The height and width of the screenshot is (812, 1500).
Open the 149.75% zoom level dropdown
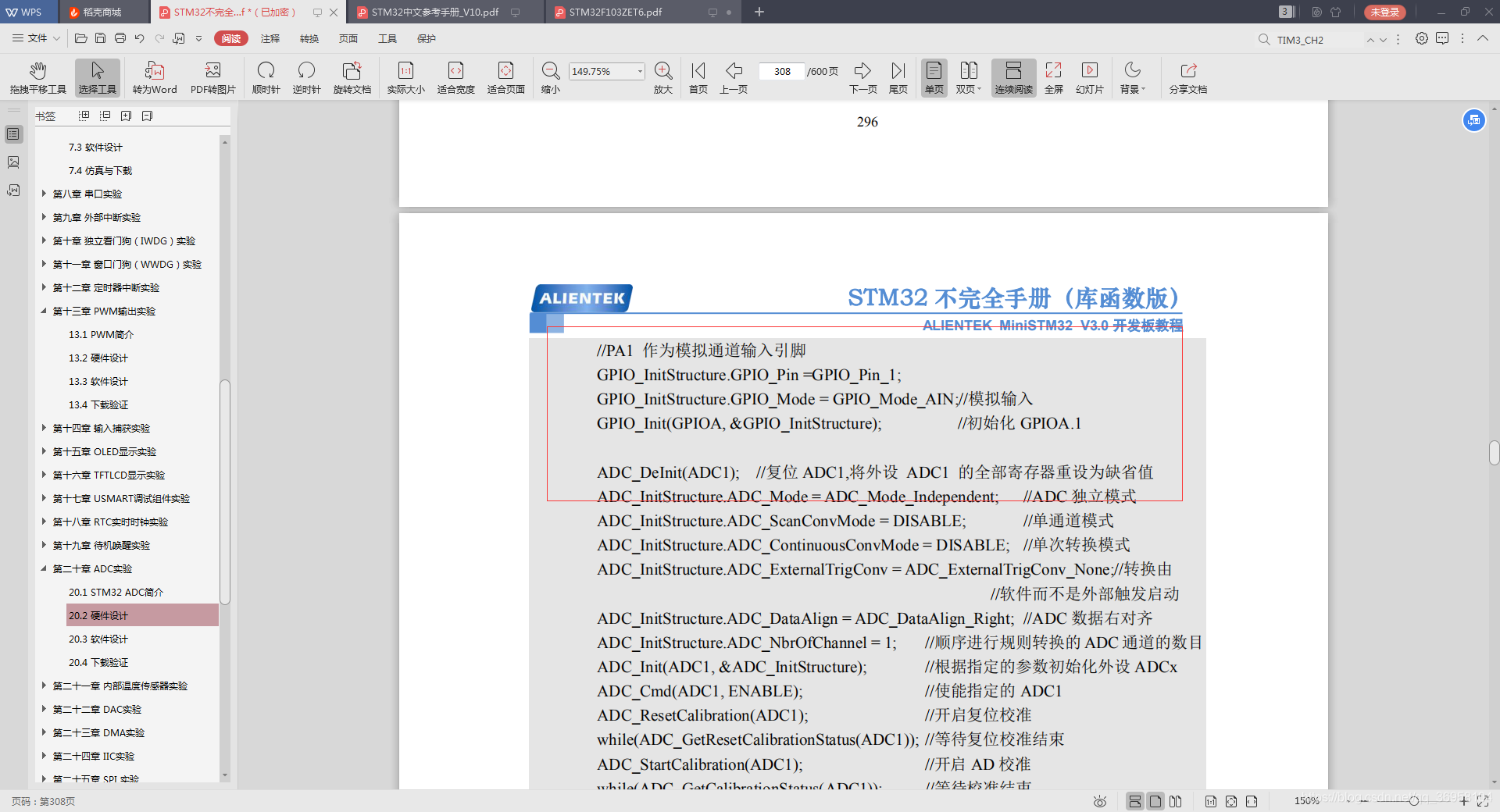coord(640,71)
